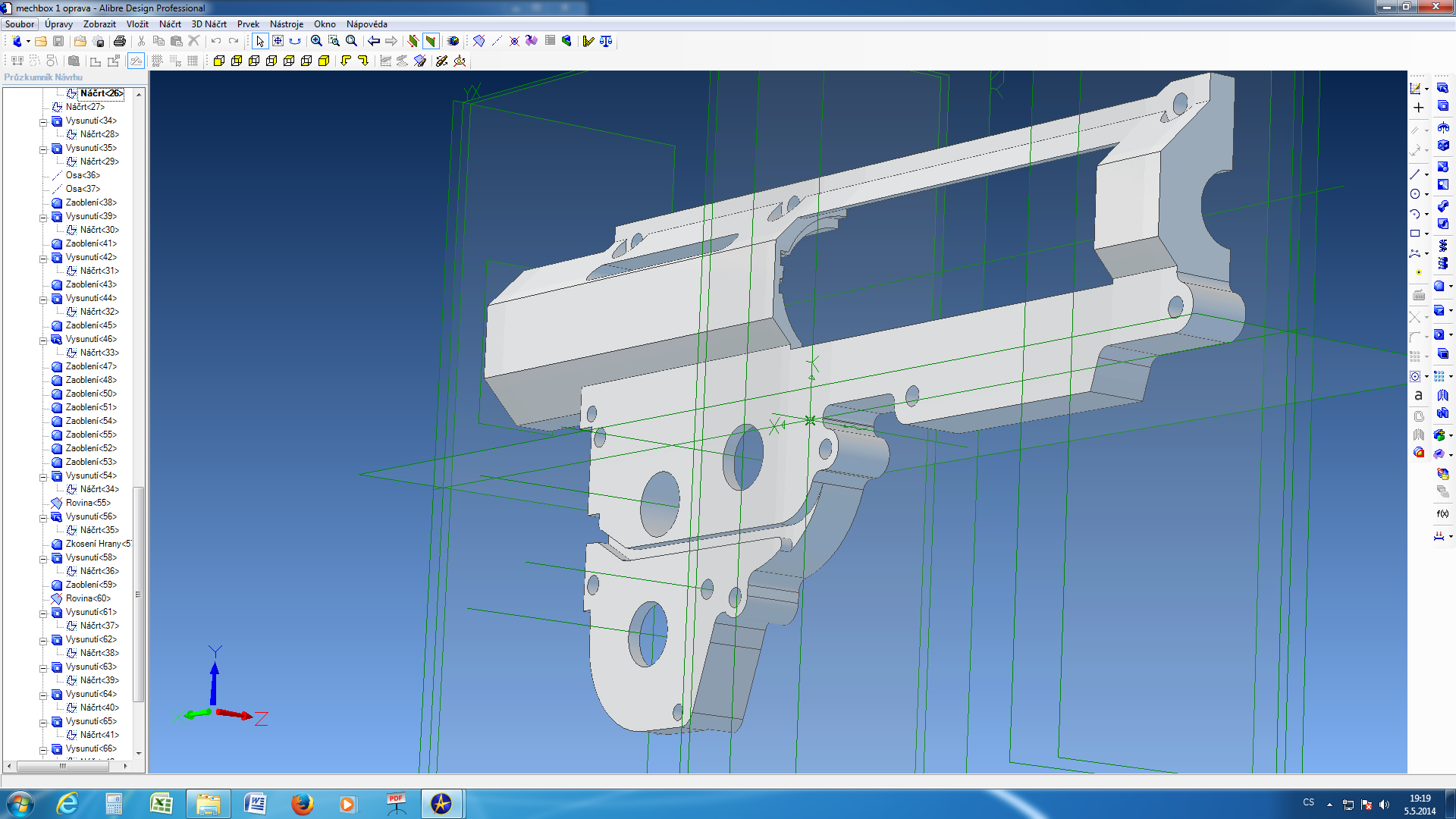Open the Nástroje menu
This screenshot has height=819, width=1456.
[x=286, y=24]
